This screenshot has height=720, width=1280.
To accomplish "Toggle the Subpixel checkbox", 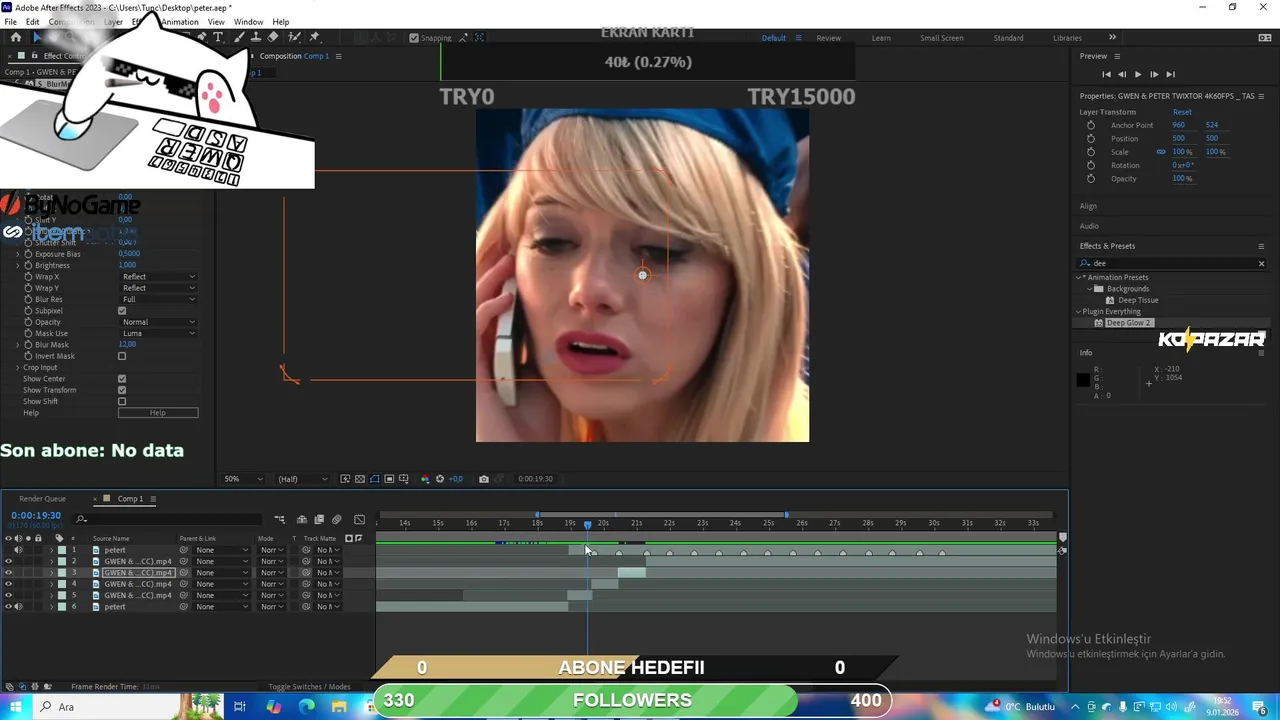I will [x=122, y=311].
